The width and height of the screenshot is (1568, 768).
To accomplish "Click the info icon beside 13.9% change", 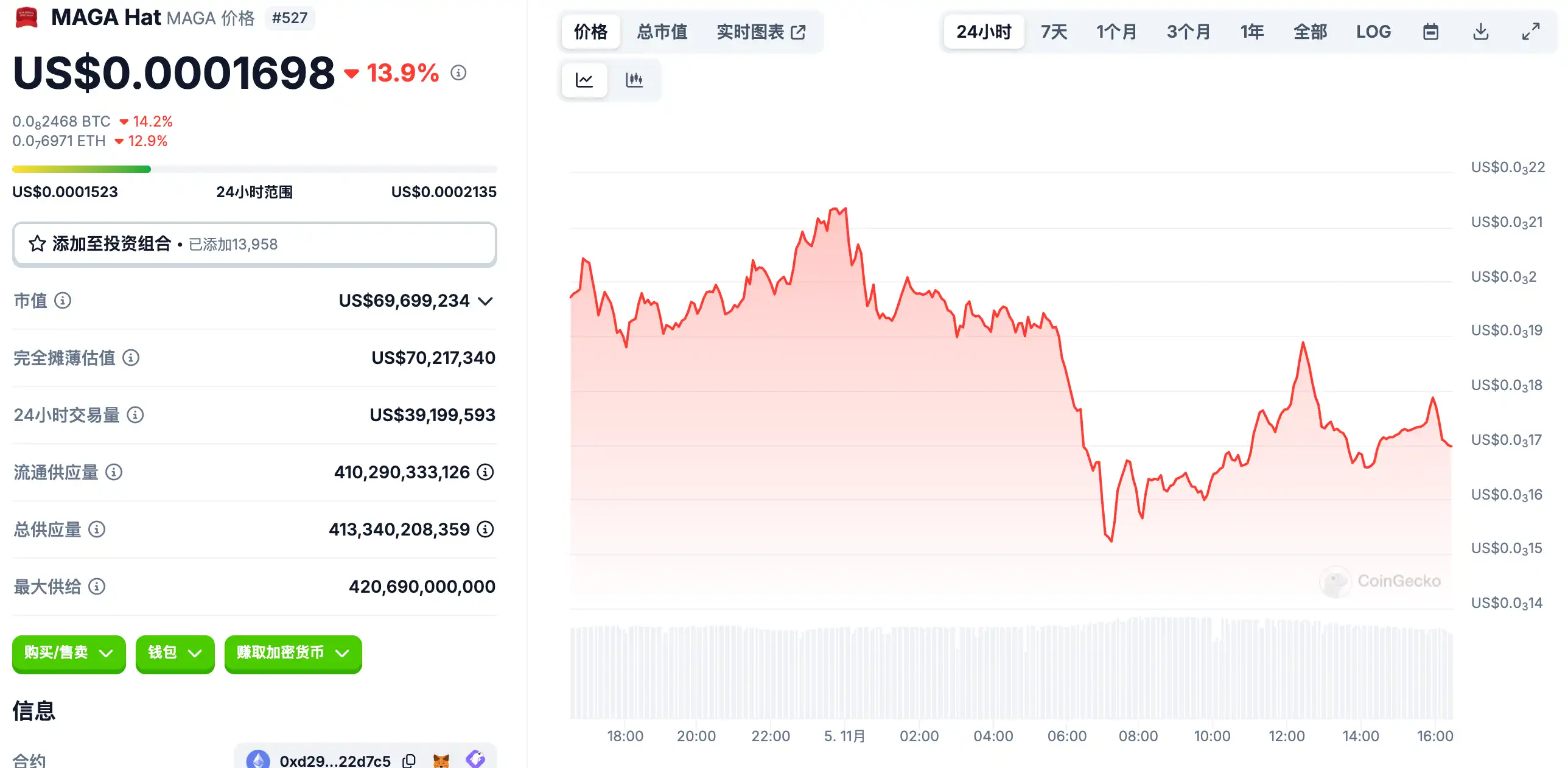I will tap(458, 73).
